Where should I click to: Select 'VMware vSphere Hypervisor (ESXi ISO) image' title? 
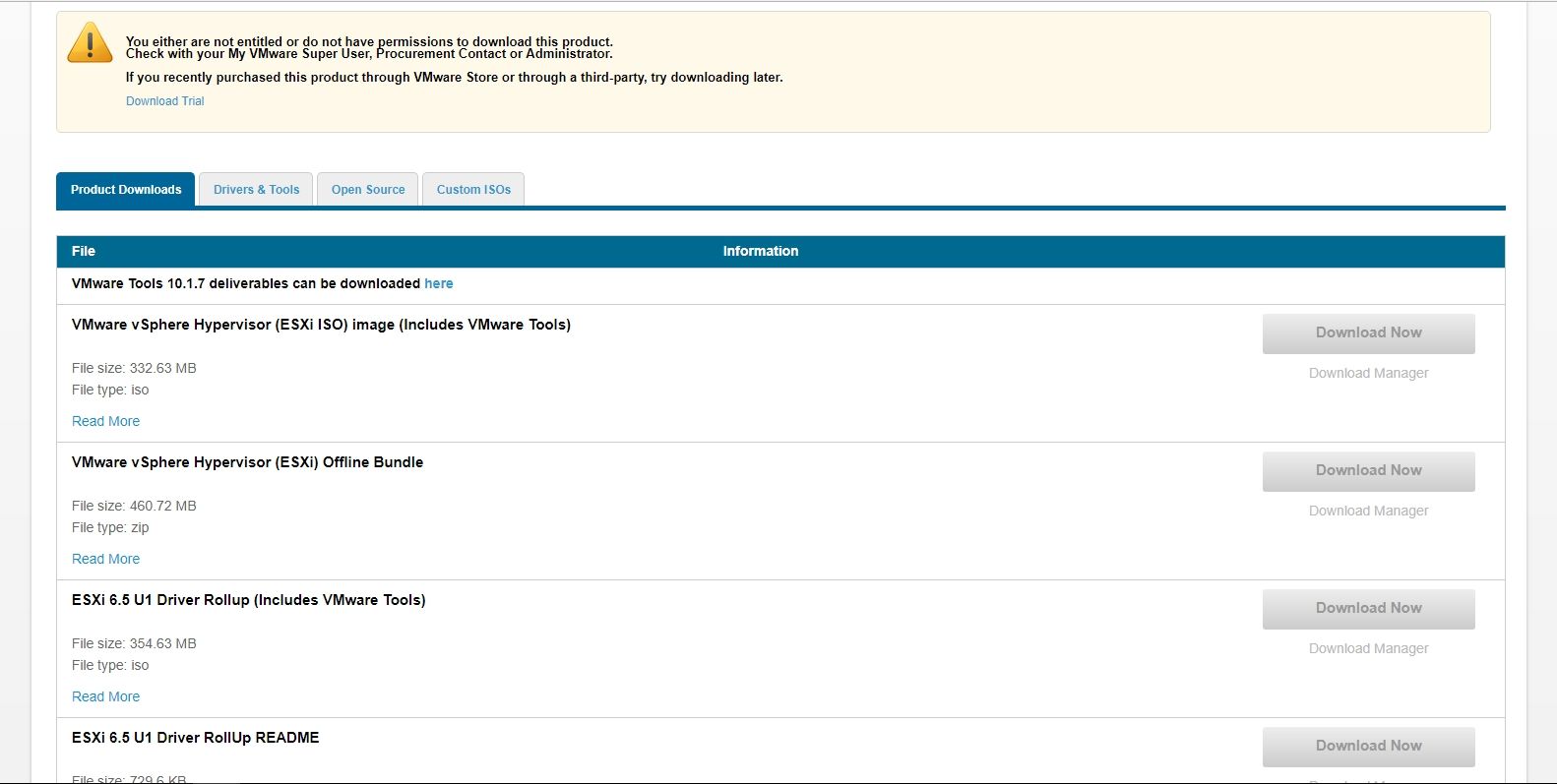pos(321,325)
